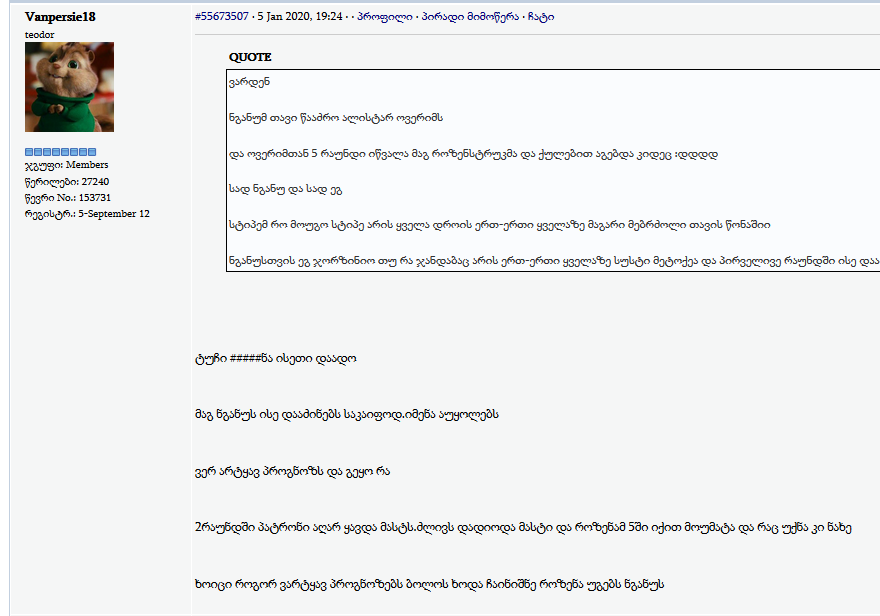Click the fourth blue rating square
Image resolution: width=880 pixels, height=616 pixels.
(x=55, y=152)
